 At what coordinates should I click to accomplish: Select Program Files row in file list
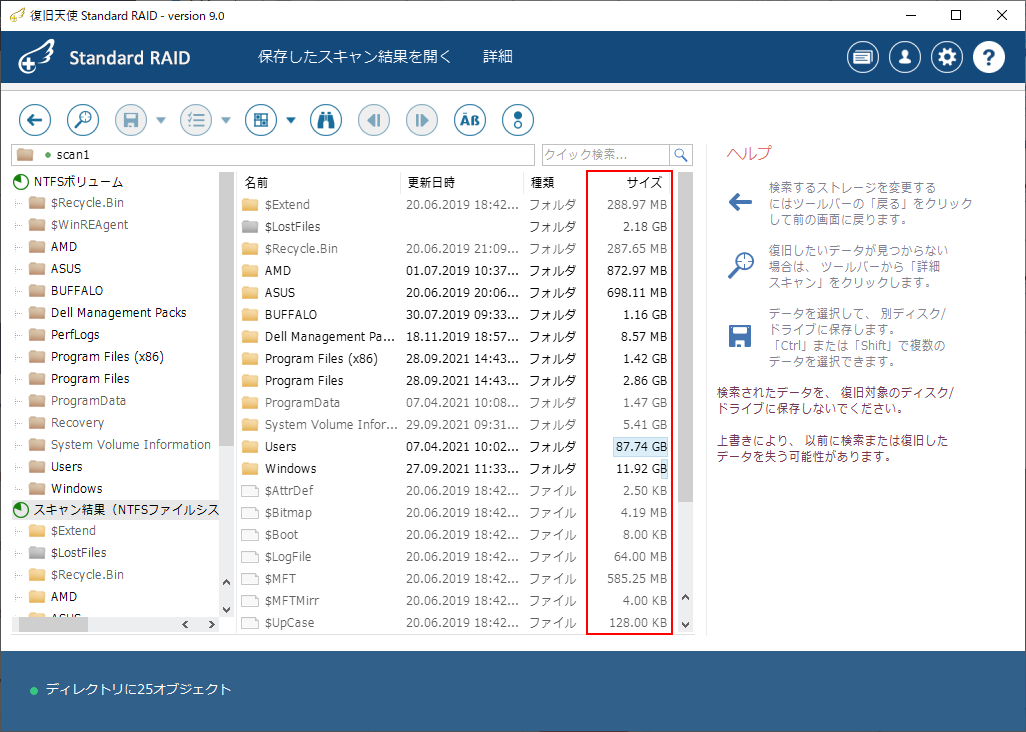[x=455, y=381]
